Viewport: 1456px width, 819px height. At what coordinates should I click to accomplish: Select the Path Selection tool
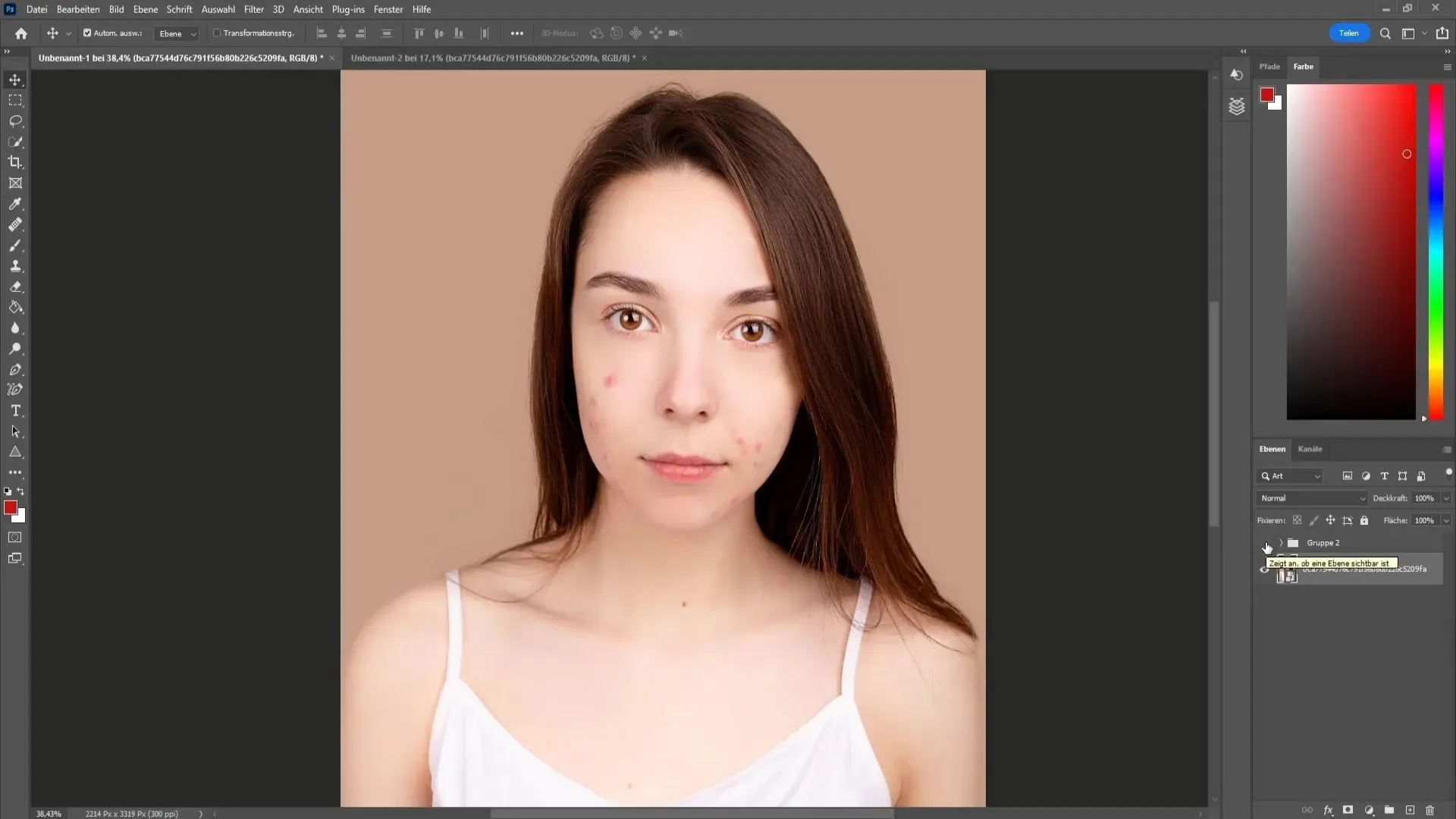click(15, 431)
